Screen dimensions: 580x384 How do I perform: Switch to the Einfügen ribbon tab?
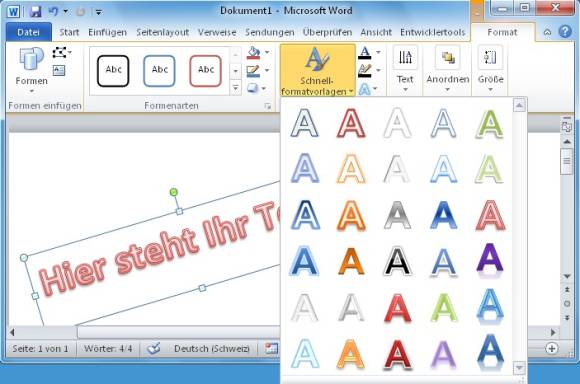(x=107, y=32)
